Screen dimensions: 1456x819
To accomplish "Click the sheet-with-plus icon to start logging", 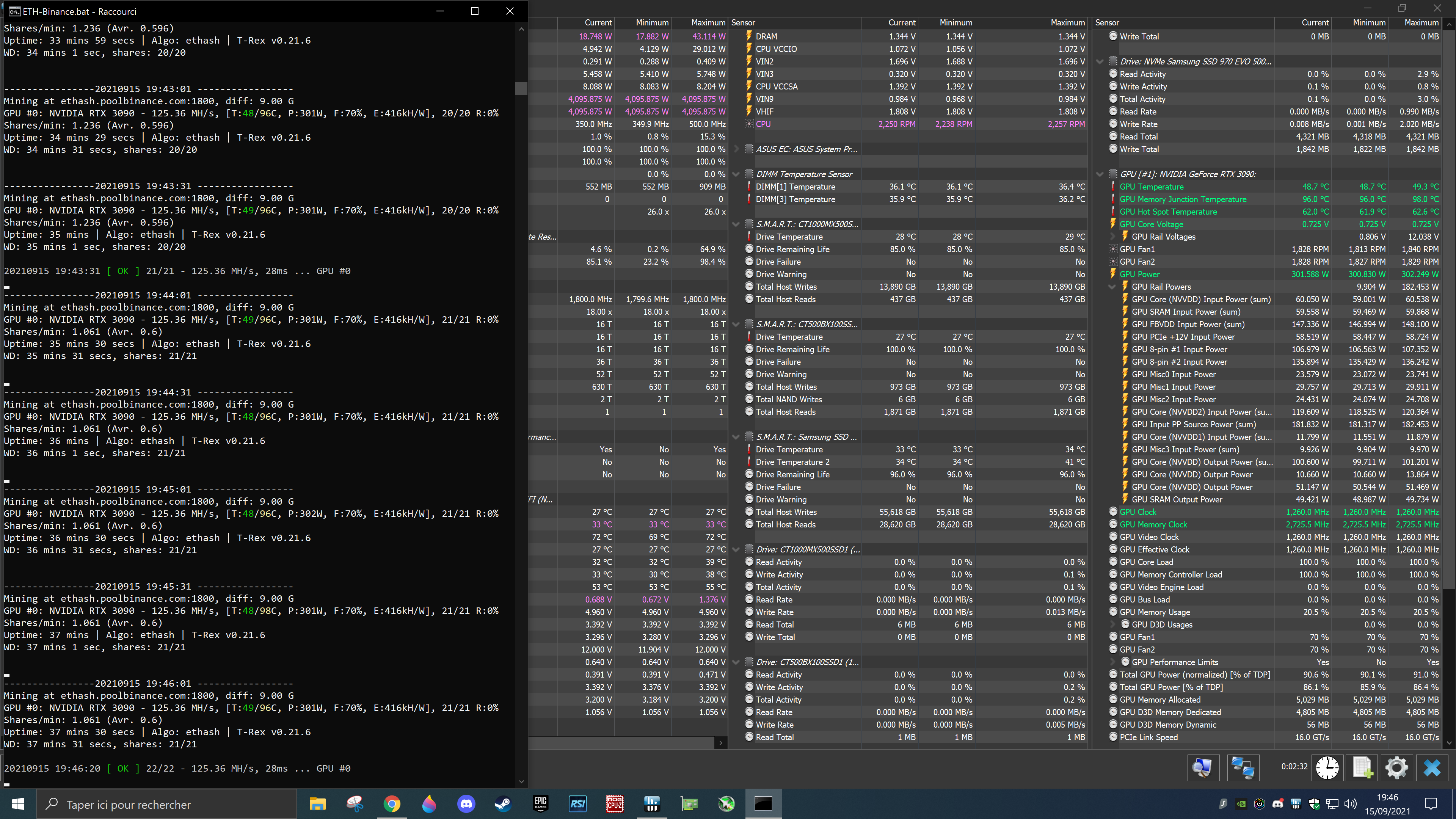I will [x=1362, y=767].
